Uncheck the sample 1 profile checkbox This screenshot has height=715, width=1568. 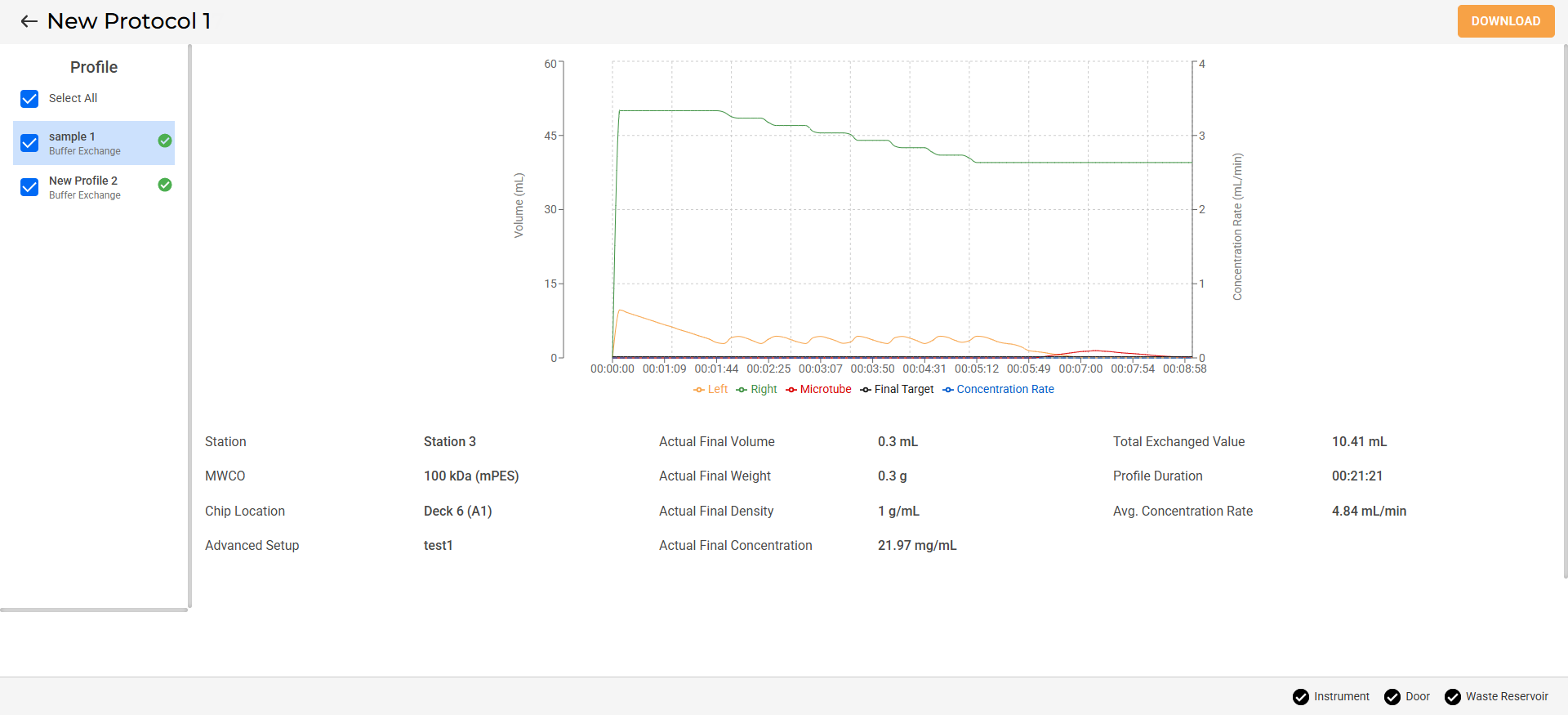(x=29, y=143)
